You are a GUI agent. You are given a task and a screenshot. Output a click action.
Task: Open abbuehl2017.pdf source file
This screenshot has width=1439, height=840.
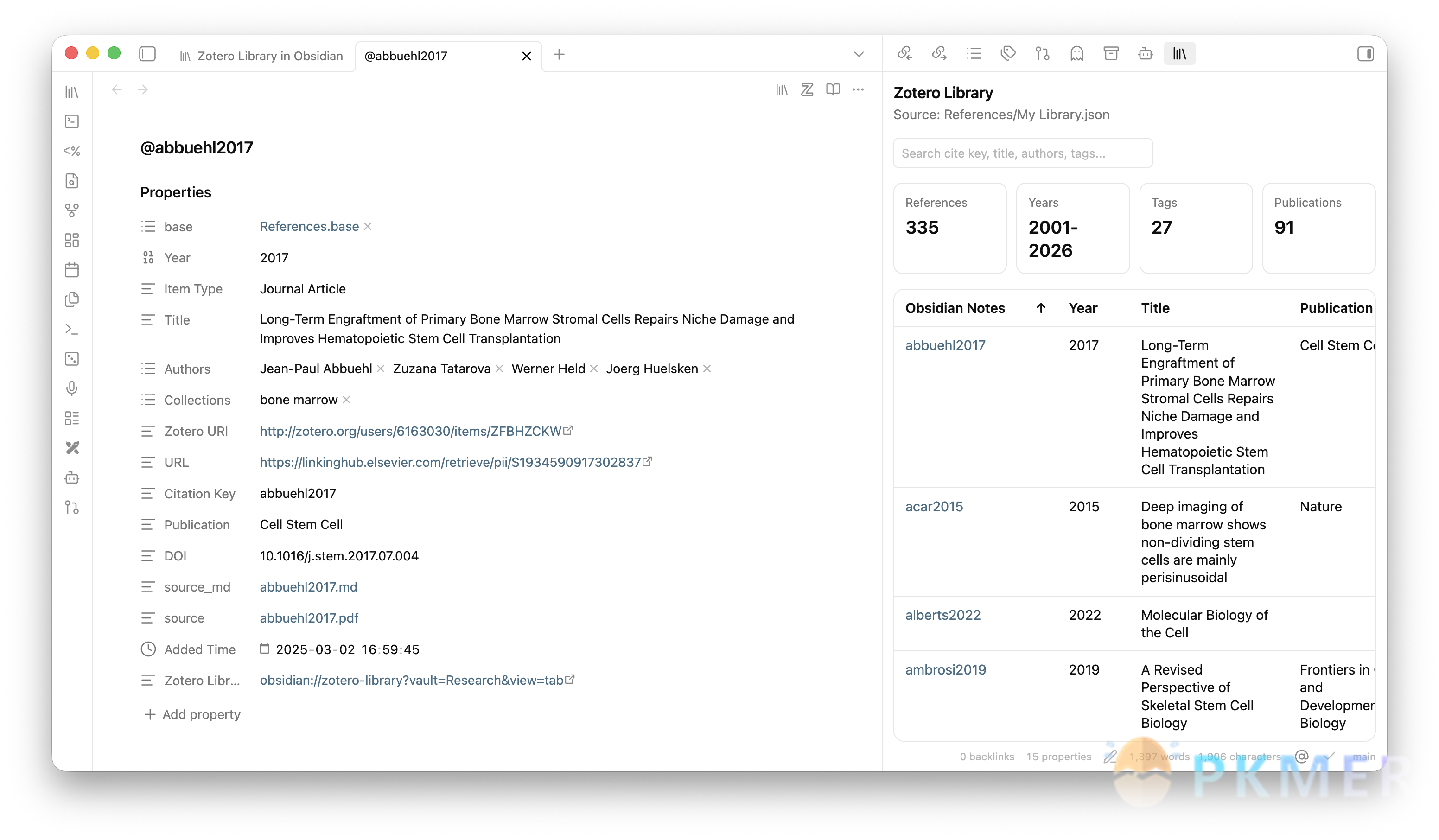tap(309, 618)
